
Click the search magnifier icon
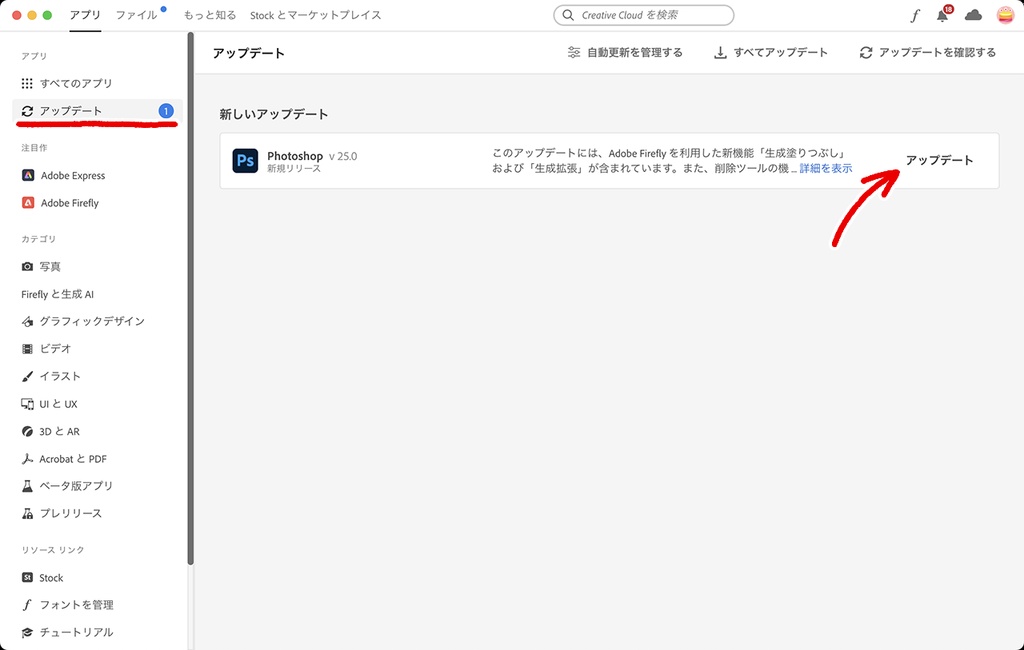tap(568, 15)
